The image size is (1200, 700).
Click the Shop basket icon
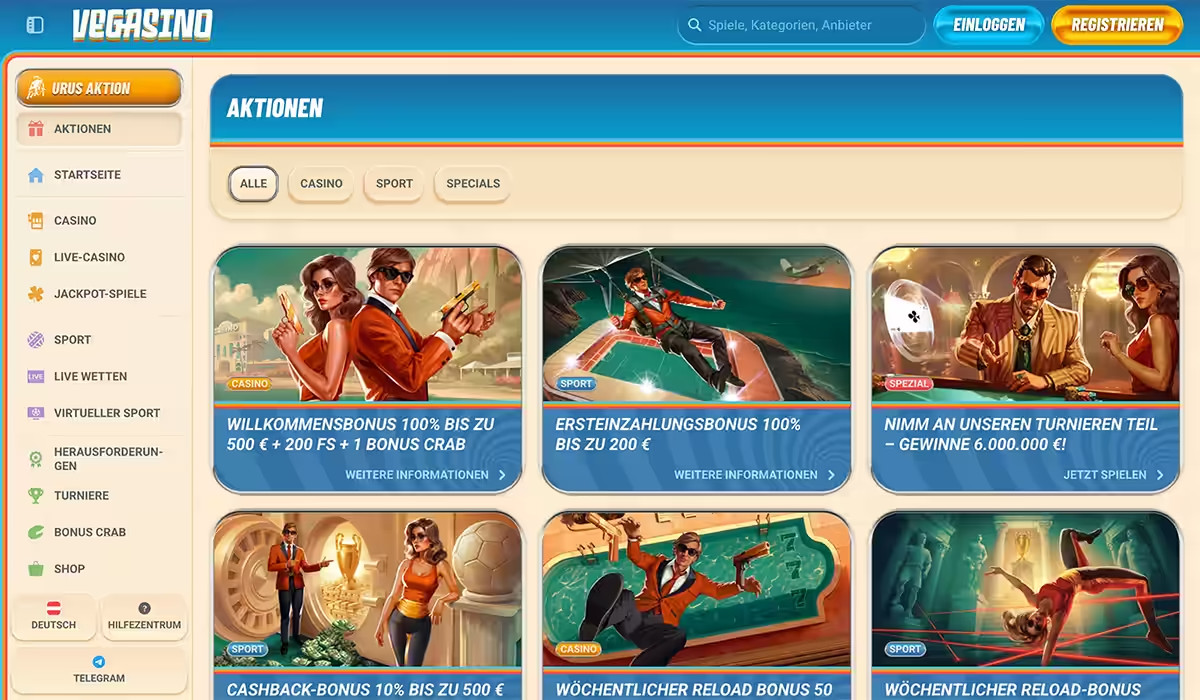(36, 569)
